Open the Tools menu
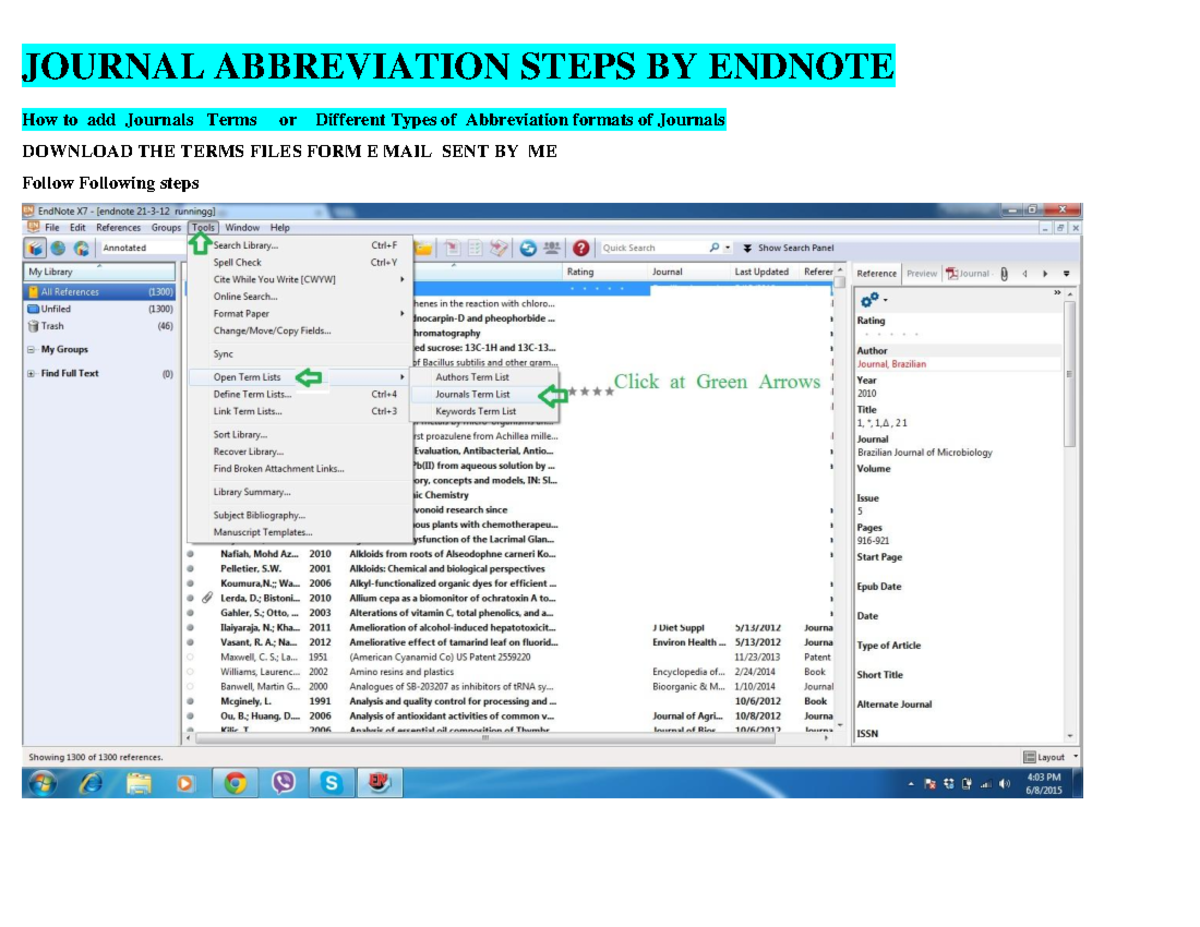Viewport: 1200px width, 927px height. [203, 227]
